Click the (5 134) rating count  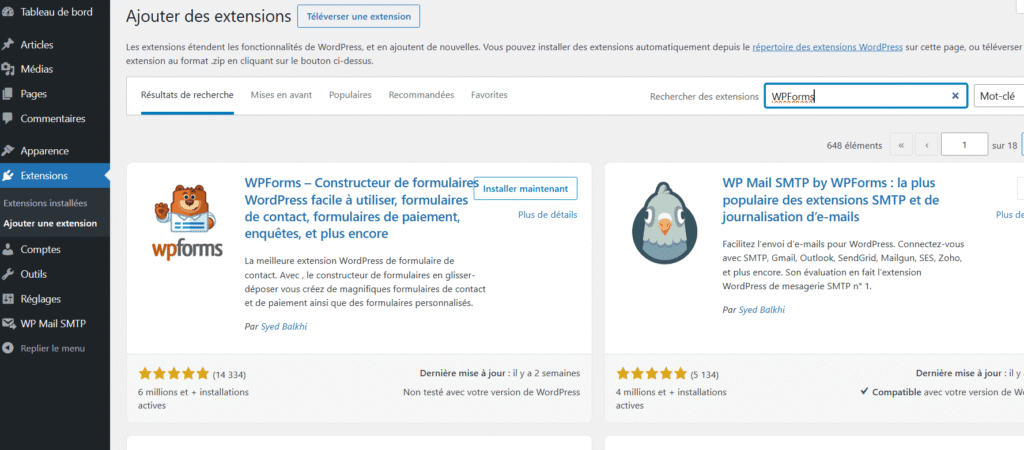tap(705, 375)
